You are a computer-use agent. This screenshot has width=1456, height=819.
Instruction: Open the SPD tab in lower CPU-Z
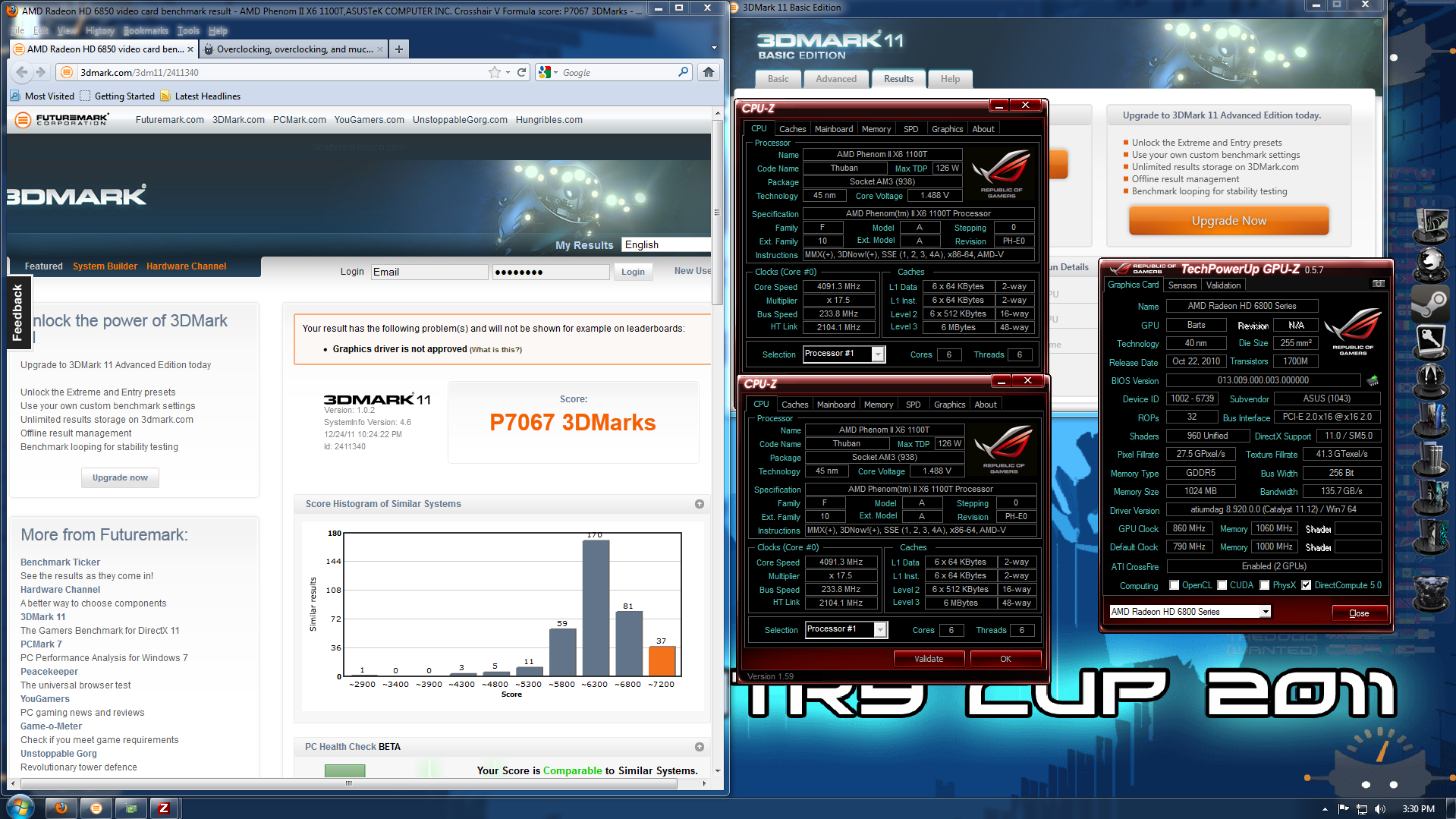913,405
